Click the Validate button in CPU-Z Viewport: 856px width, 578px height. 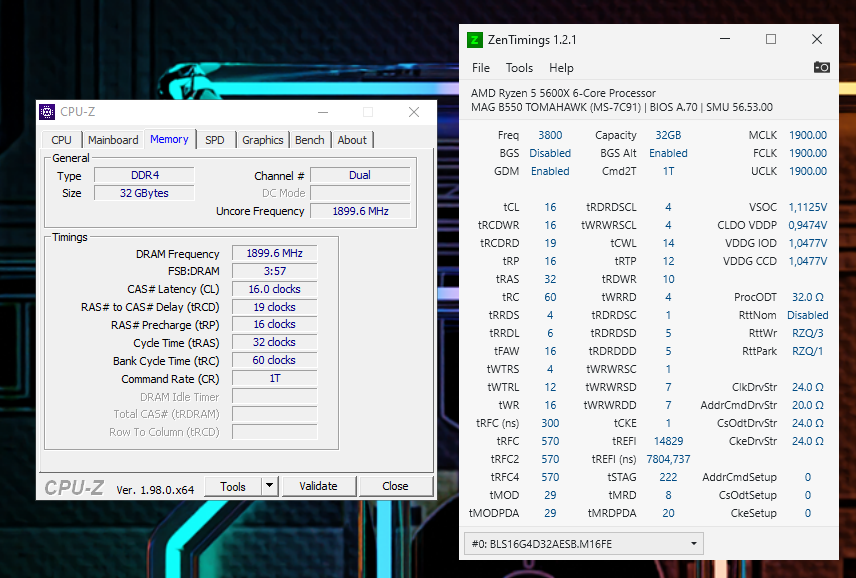pos(318,486)
